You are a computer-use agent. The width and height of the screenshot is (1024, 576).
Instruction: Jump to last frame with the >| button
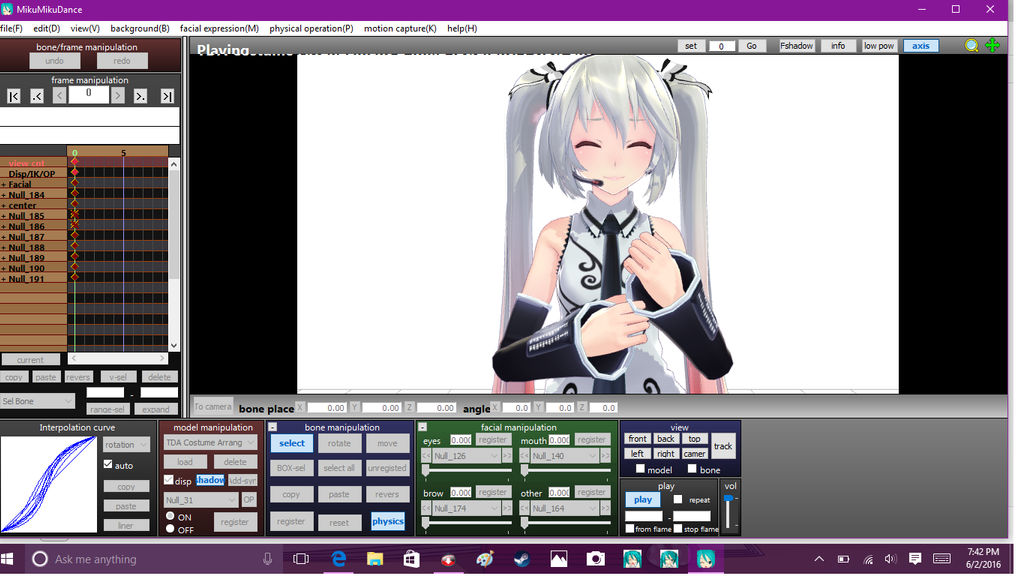click(x=167, y=97)
